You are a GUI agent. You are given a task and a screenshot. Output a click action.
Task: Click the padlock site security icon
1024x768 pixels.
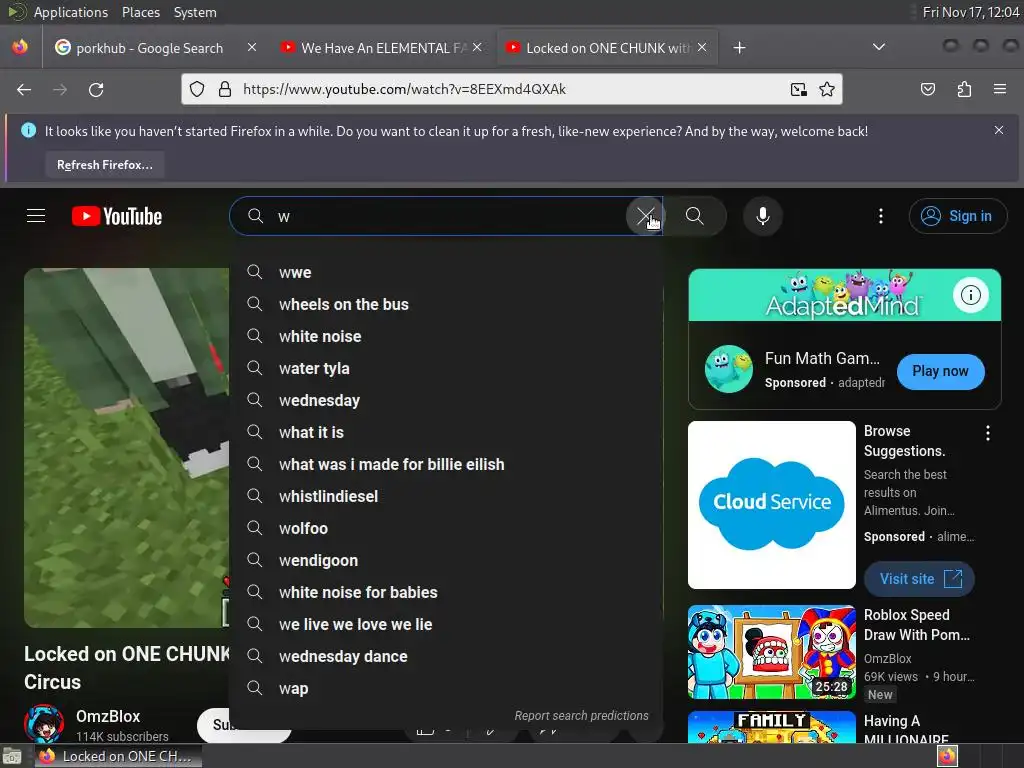point(225,89)
